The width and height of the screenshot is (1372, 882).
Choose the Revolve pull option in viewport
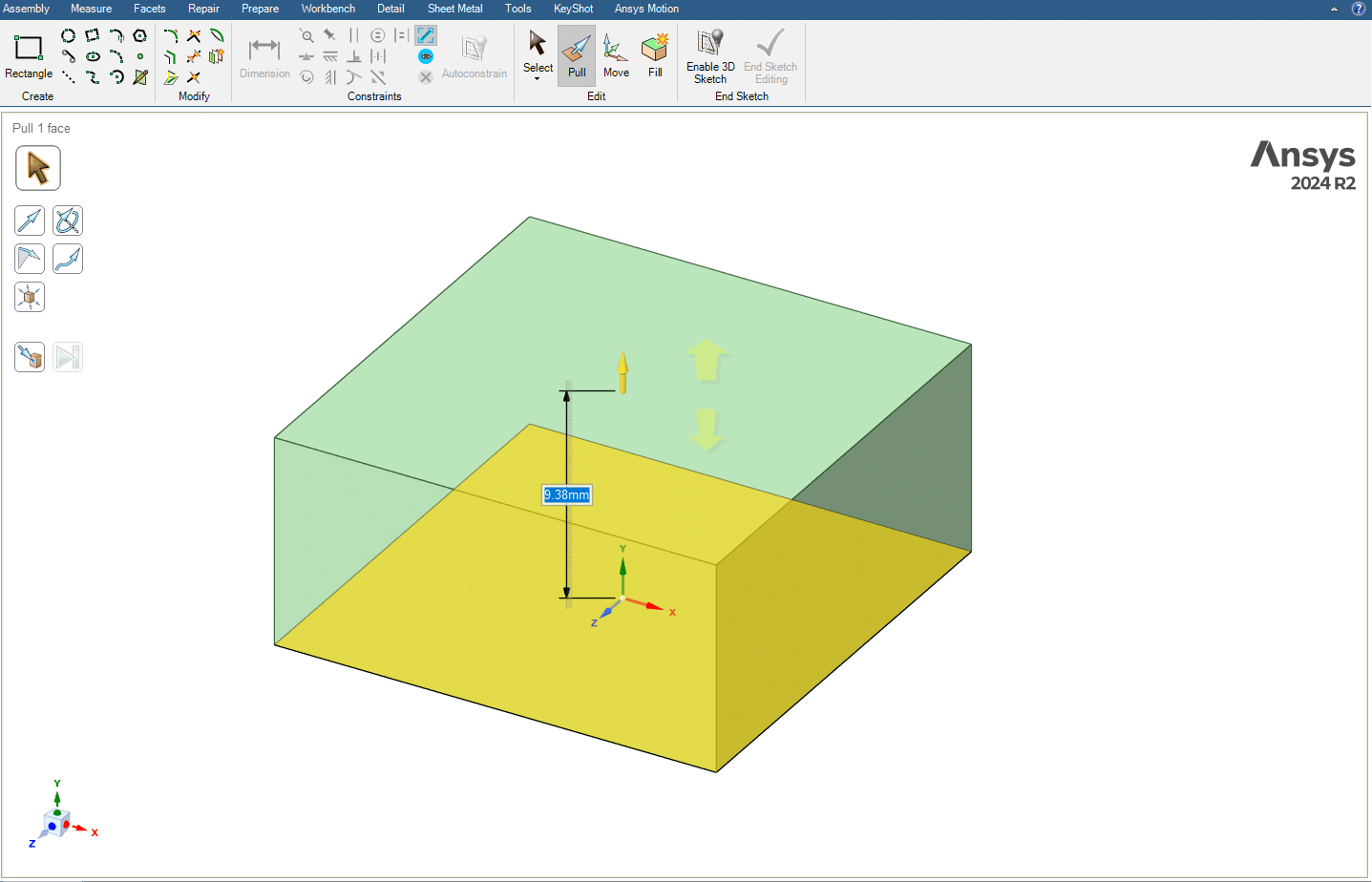point(68,220)
